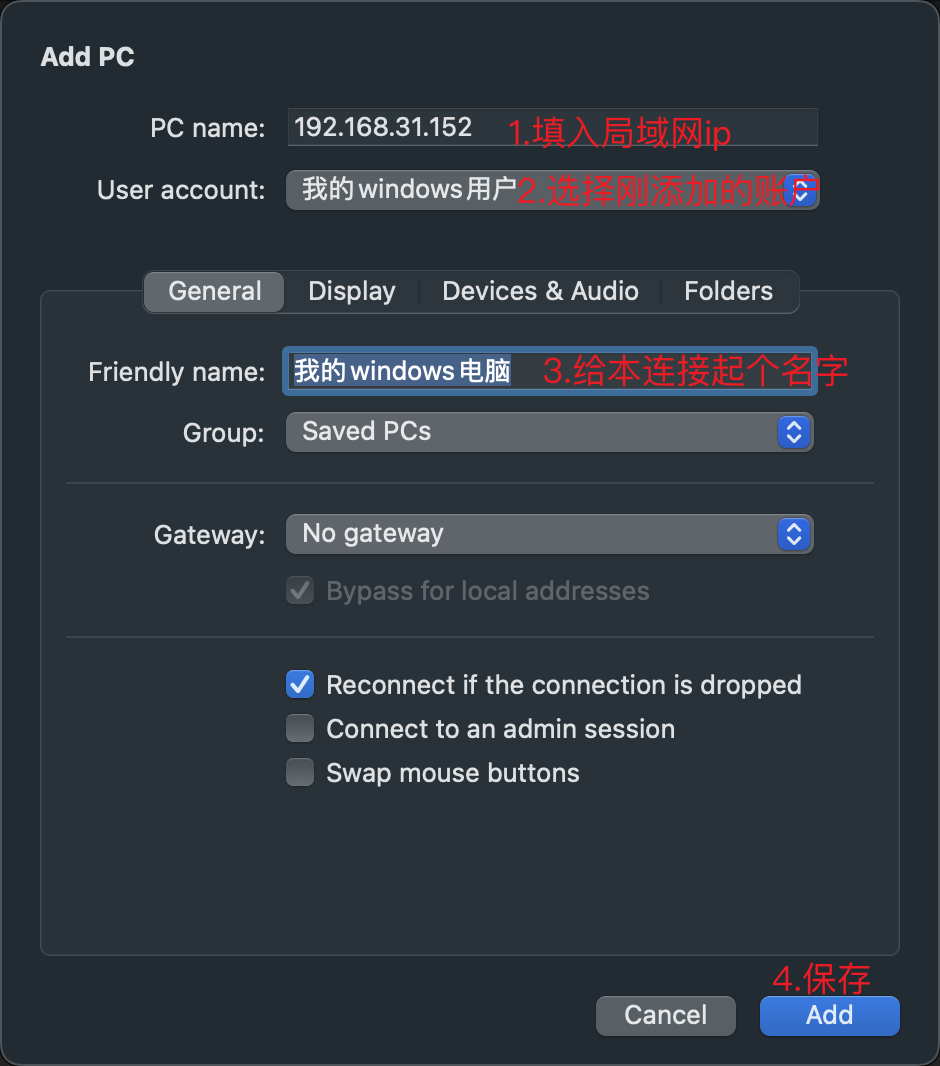
Task: Enable Reconnect if the connection is dropped
Action: click(300, 685)
